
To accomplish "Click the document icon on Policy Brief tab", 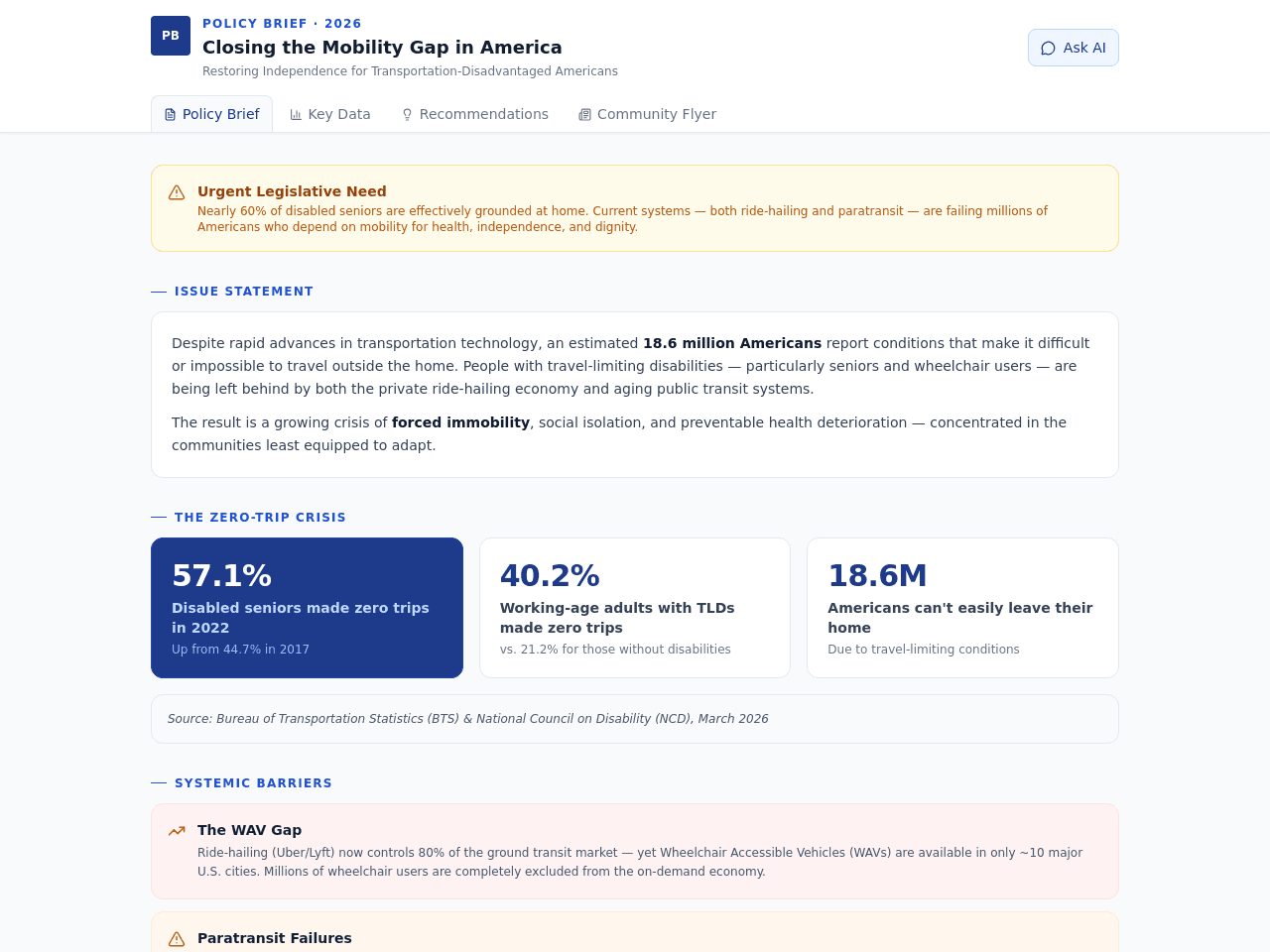I will pos(170,115).
